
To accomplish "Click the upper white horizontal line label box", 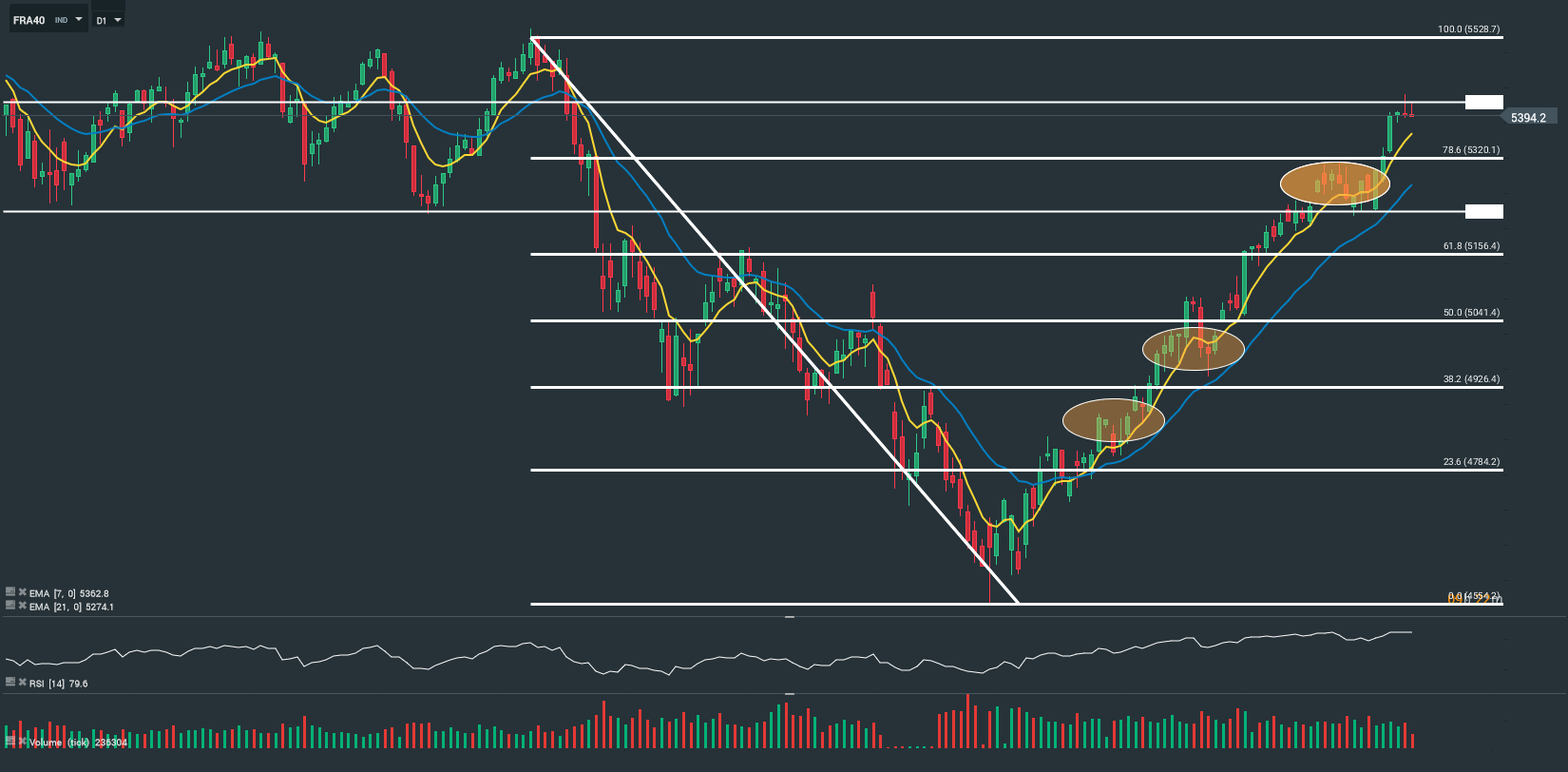I will tap(1483, 102).
